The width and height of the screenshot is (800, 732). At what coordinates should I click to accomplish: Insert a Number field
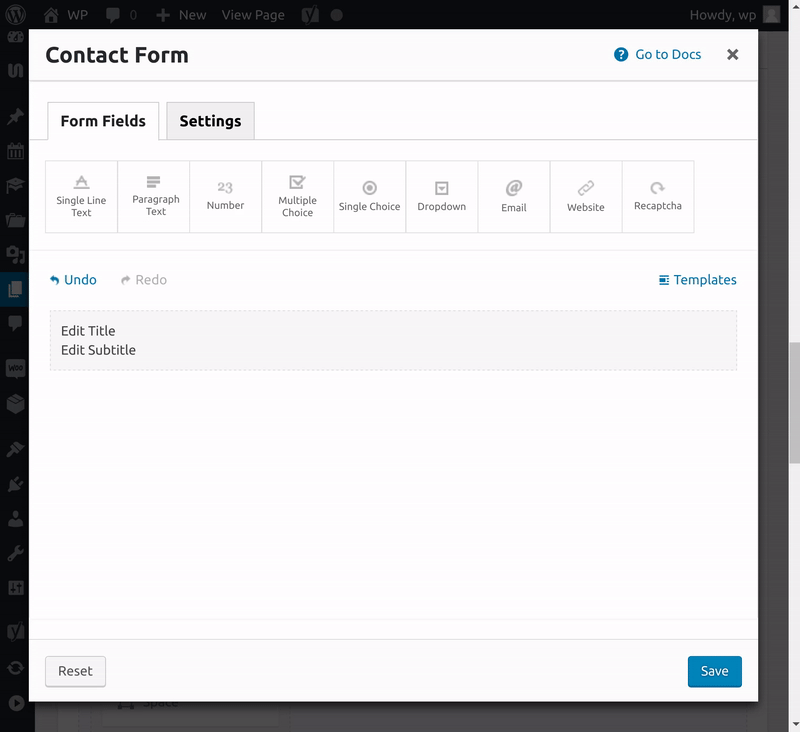tap(226, 197)
